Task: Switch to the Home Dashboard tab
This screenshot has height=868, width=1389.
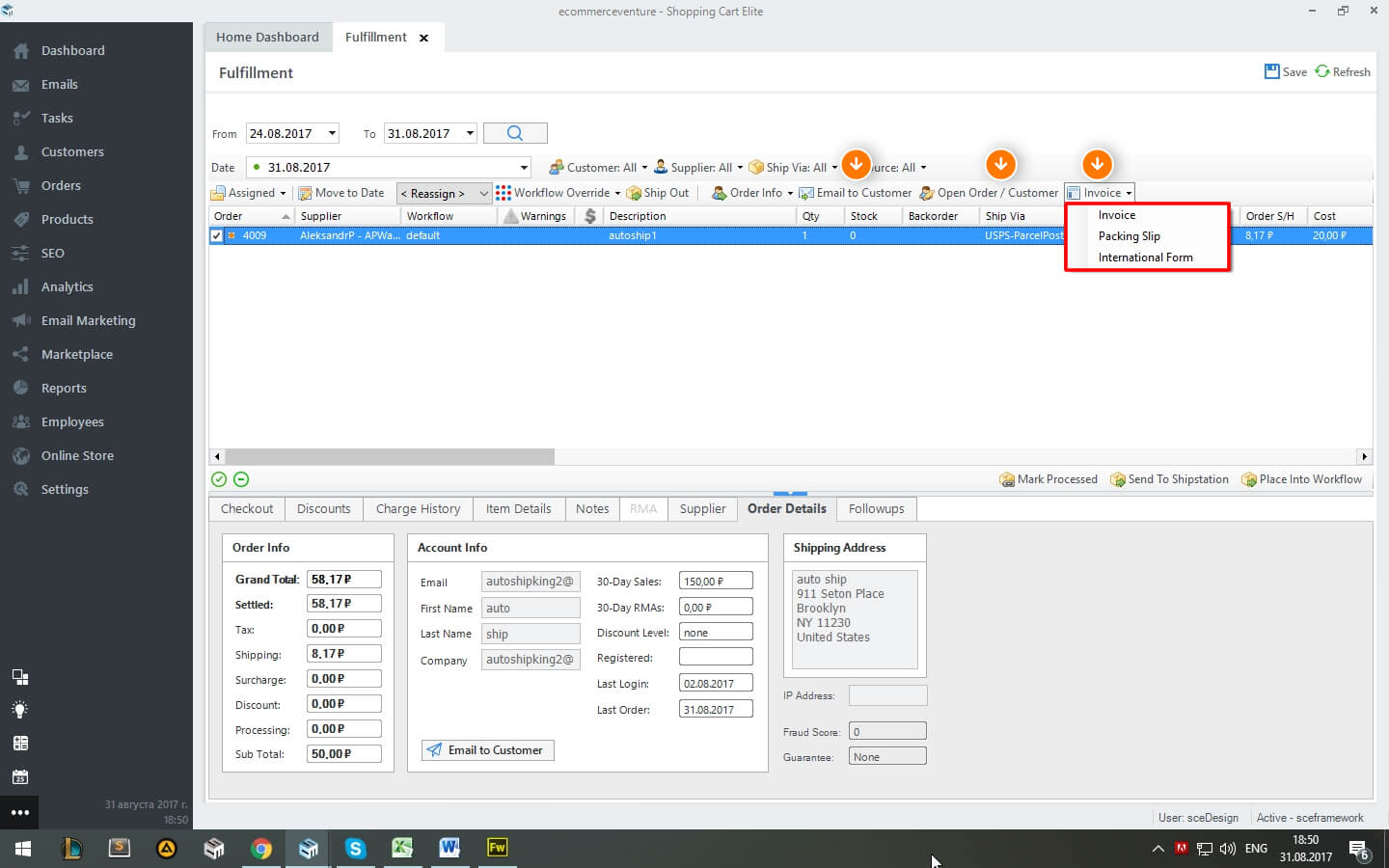Action: pos(267,37)
